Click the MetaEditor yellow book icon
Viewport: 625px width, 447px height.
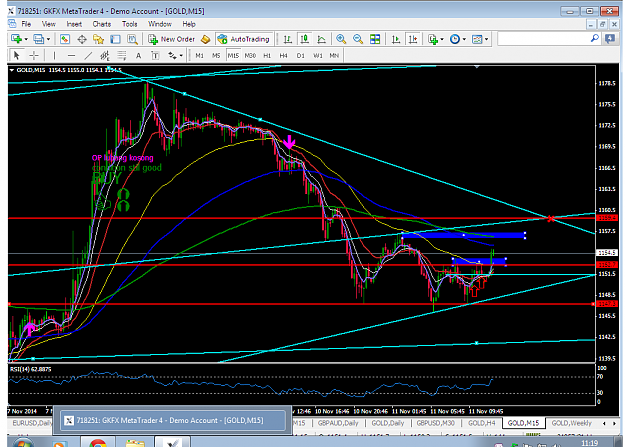coord(205,39)
